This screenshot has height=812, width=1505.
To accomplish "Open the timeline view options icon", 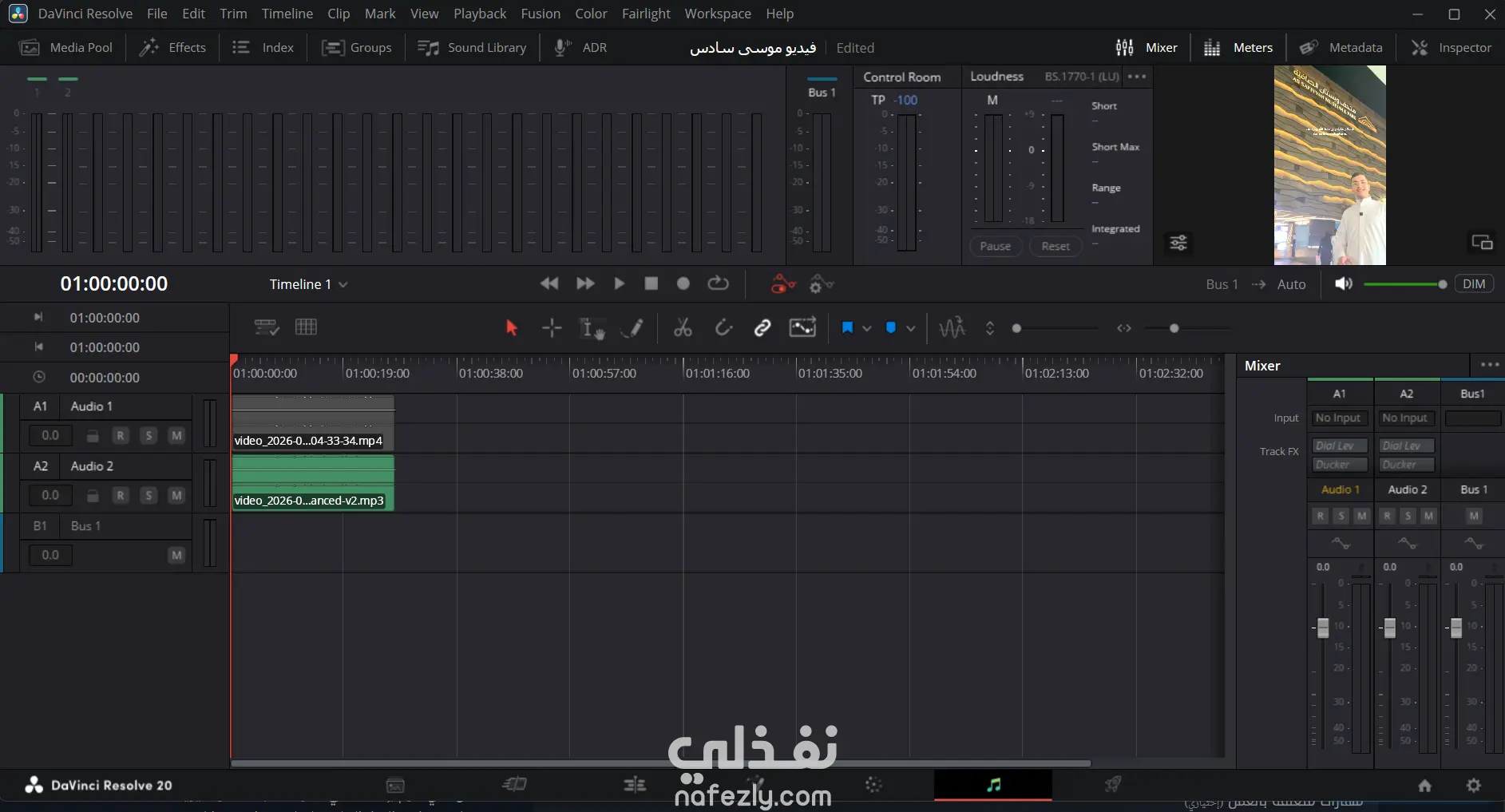I will point(266,327).
